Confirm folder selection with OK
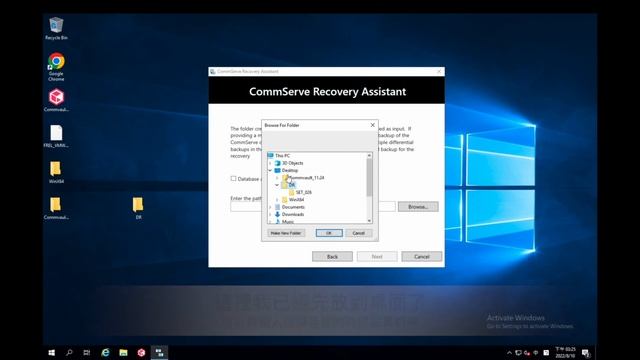The height and width of the screenshot is (360, 640). pos(329,233)
